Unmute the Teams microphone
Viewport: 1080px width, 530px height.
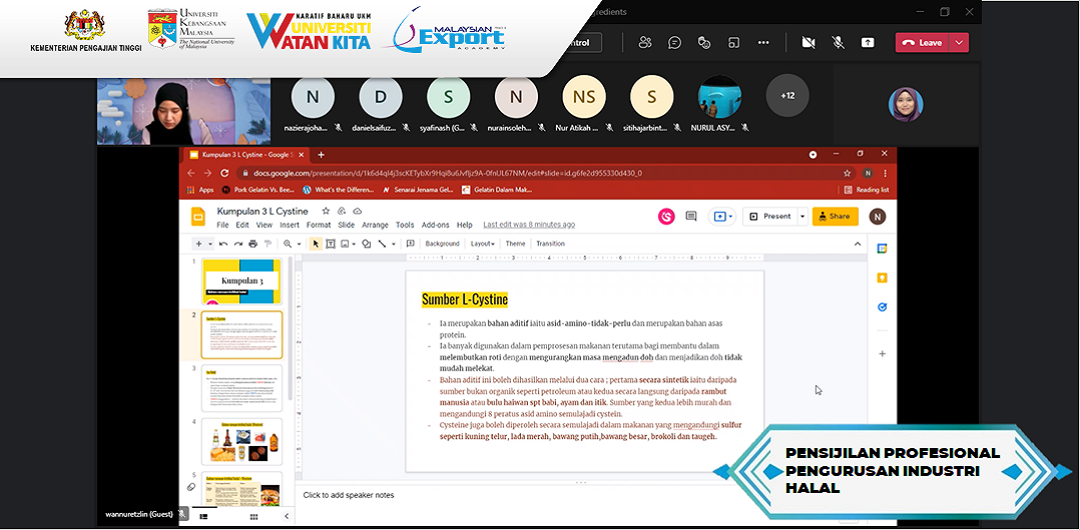(838, 42)
